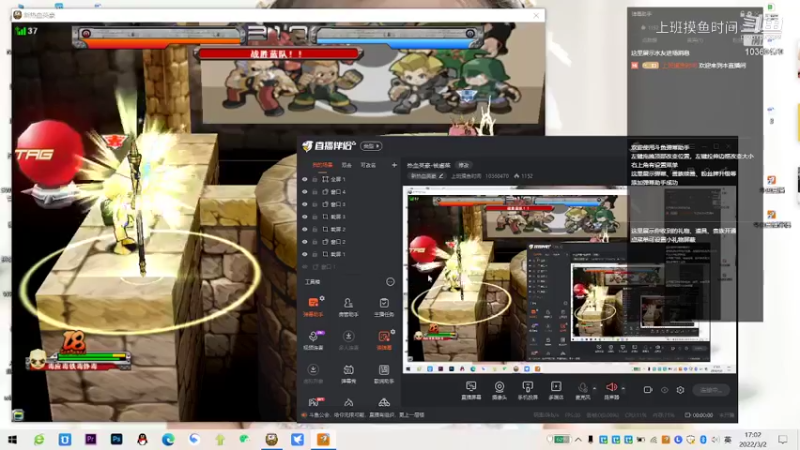Click the stream preview canvas
800x450 pixels.
pyautogui.click(x=569, y=280)
